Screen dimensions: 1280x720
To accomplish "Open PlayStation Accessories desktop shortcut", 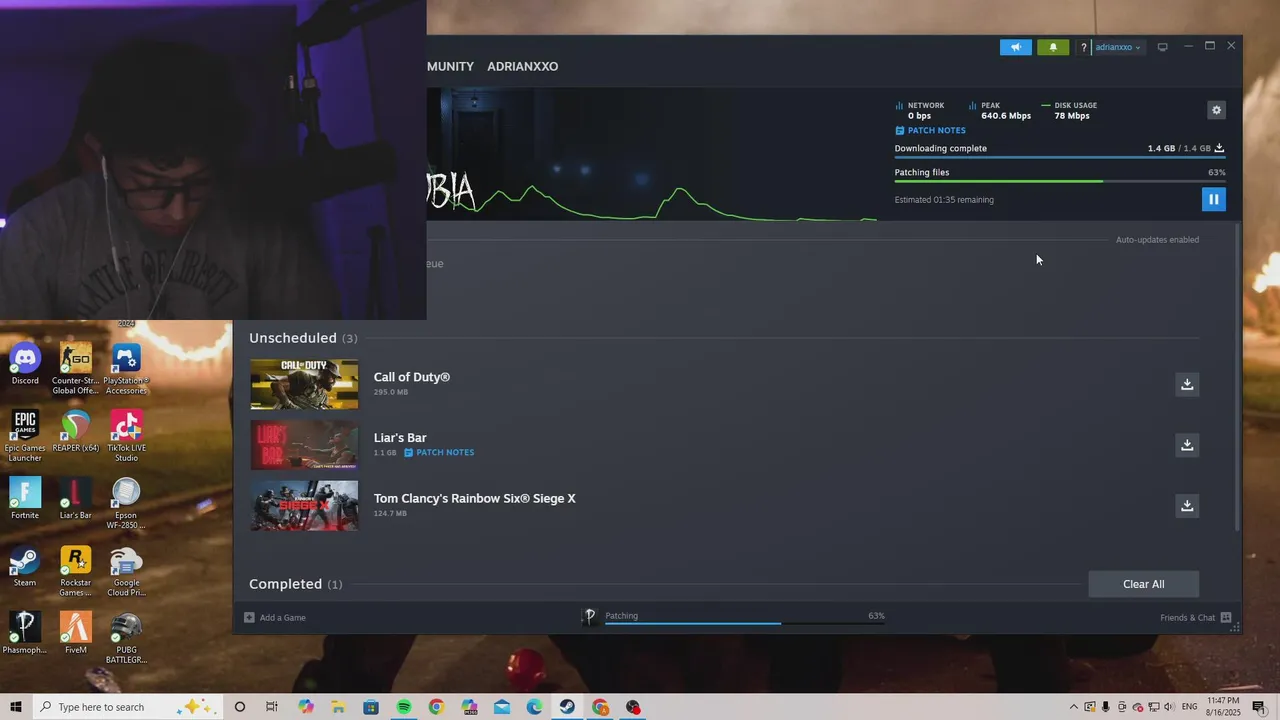I will click(x=126, y=369).
